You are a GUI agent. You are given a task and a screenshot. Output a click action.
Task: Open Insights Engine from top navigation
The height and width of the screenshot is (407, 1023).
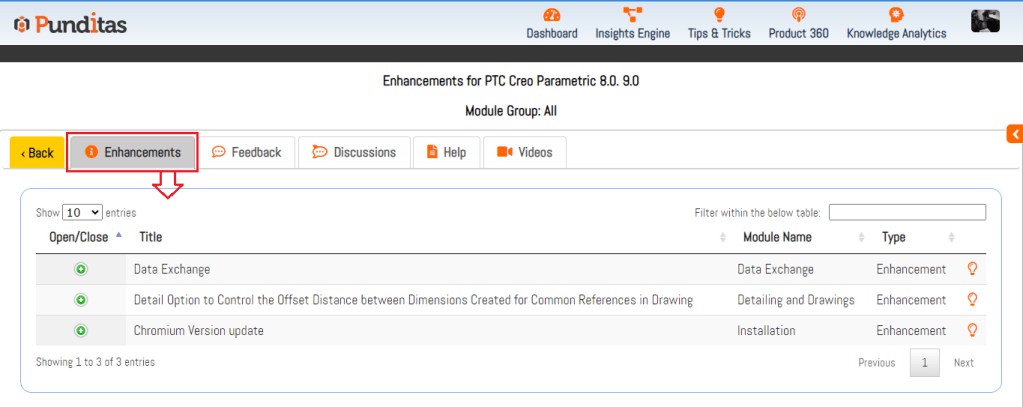pyautogui.click(x=632, y=15)
